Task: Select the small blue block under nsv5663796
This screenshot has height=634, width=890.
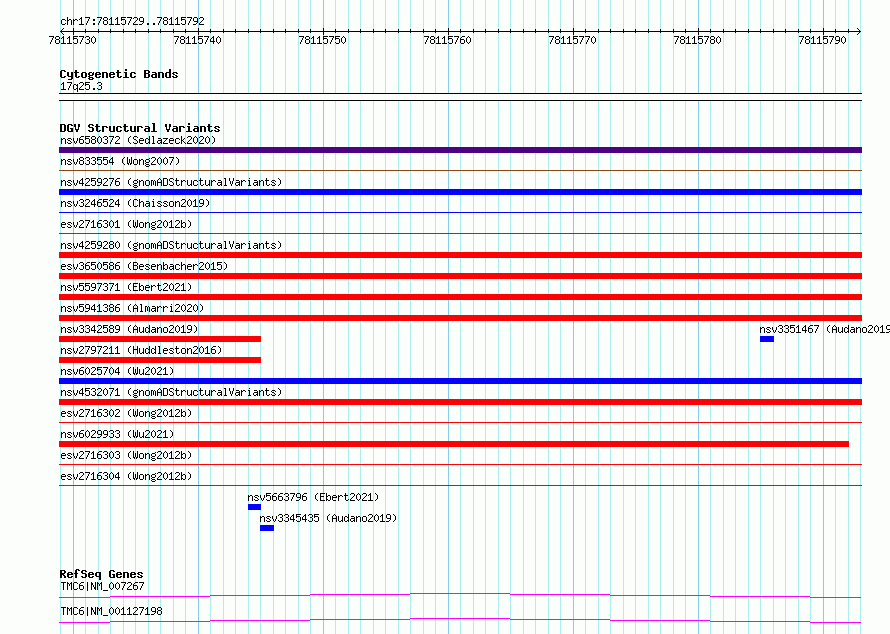Action: click(x=254, y=507)
